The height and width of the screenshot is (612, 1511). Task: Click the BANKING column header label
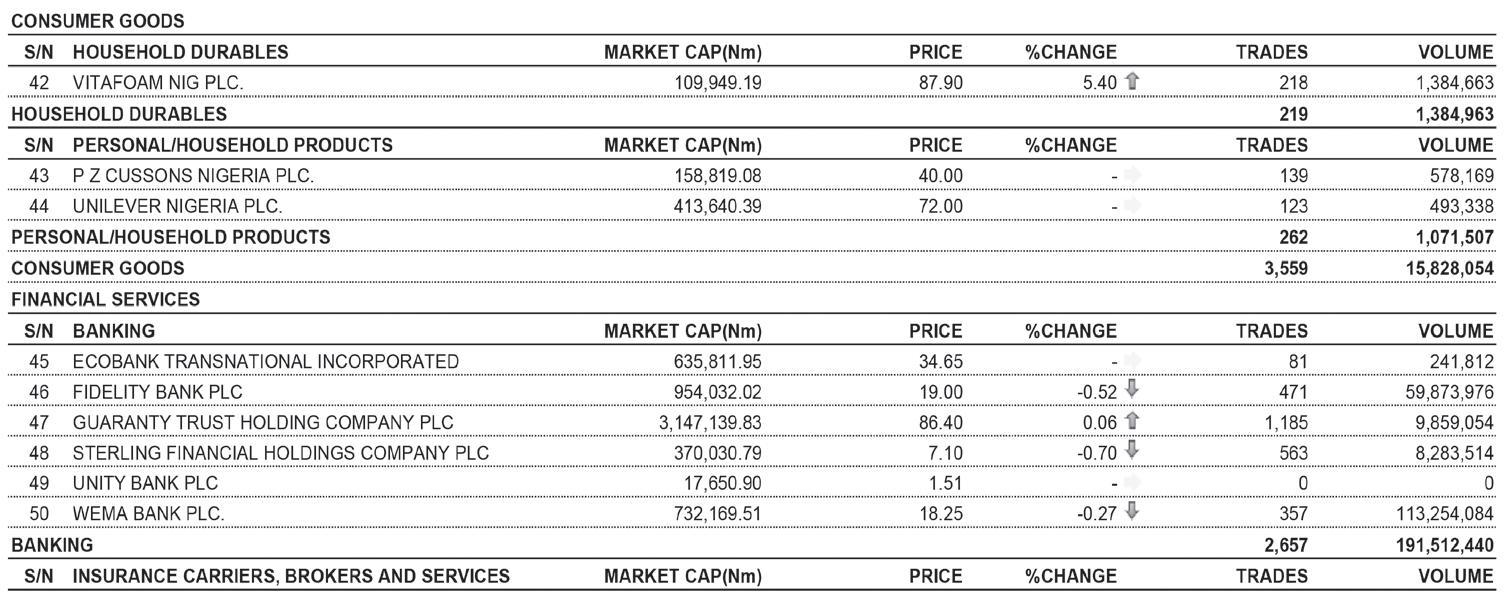[114, 331]
